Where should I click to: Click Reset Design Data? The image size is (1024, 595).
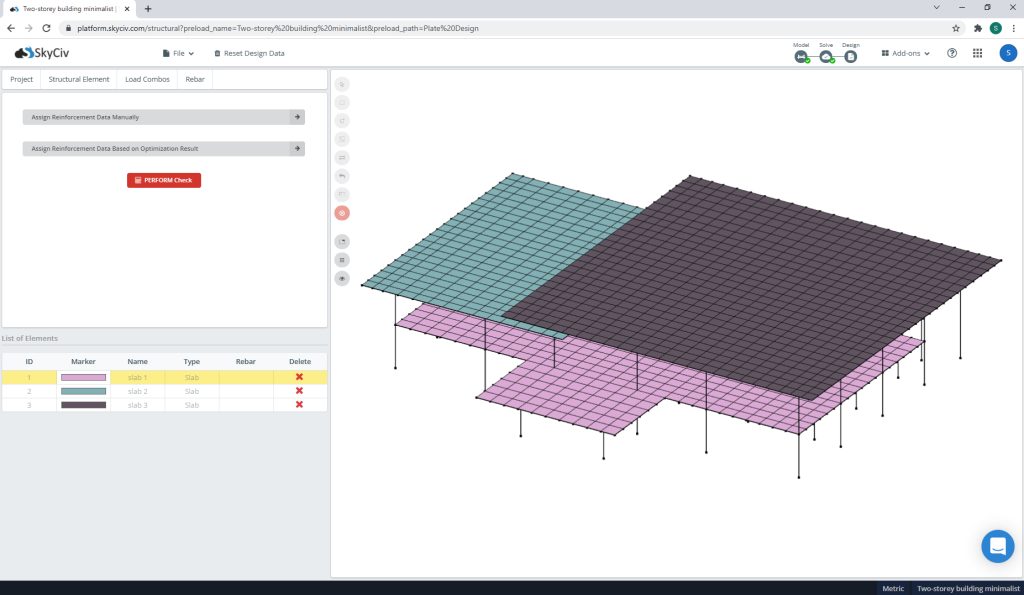pyautogui.click(x=250, y=53)
